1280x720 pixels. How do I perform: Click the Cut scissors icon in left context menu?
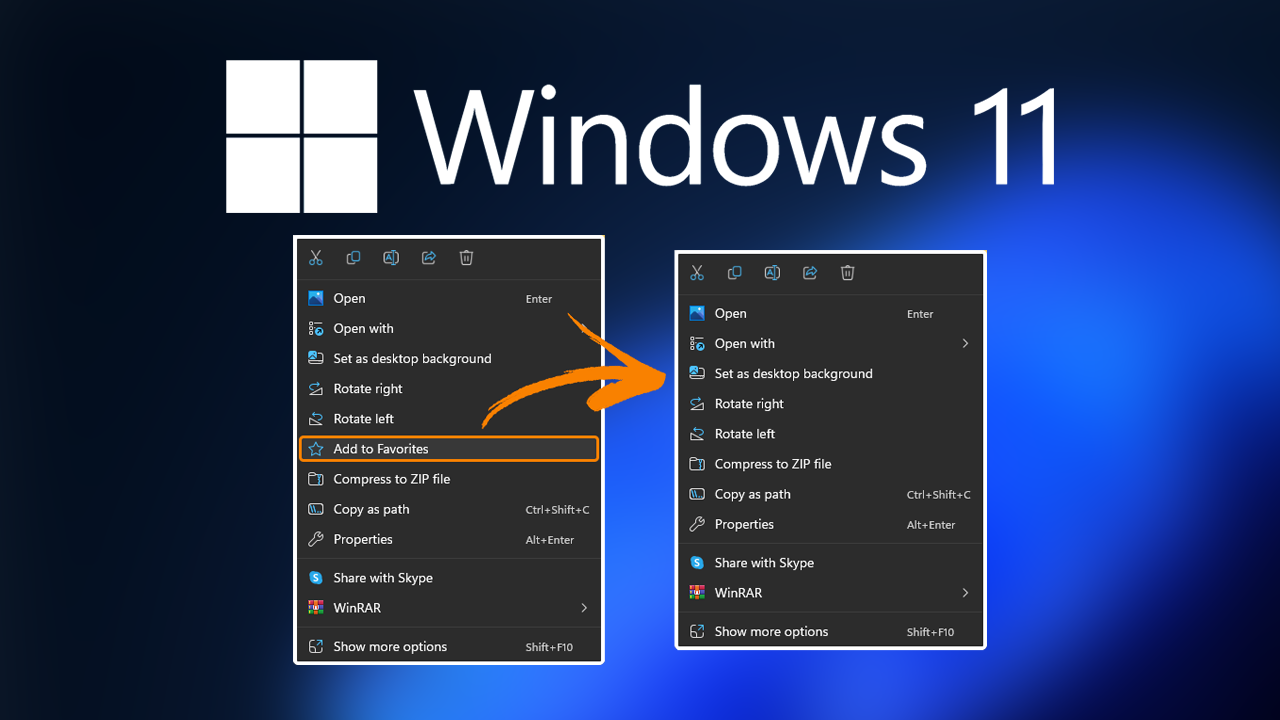point(316,258)
